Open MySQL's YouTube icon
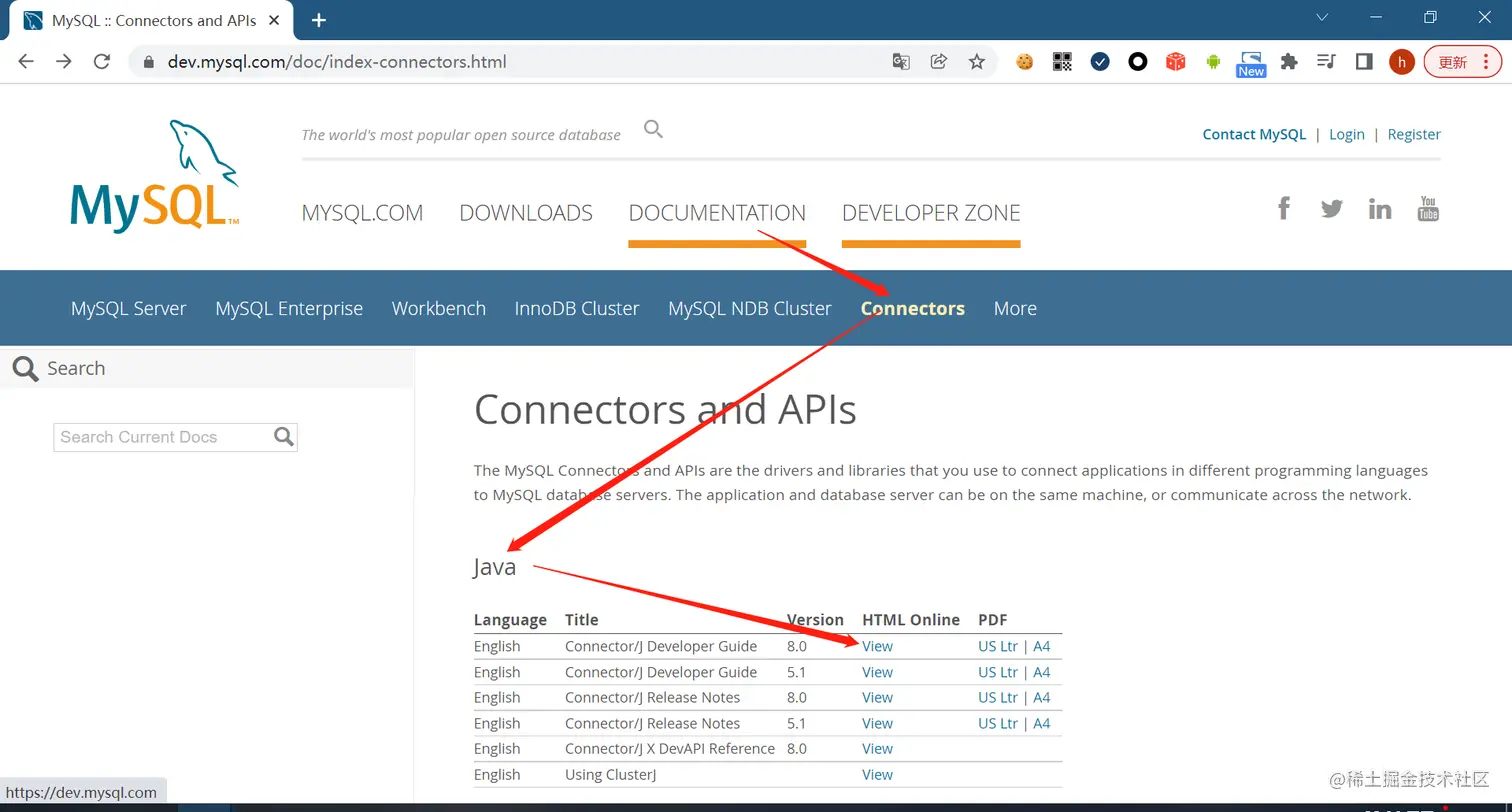 pos(1428,208)
